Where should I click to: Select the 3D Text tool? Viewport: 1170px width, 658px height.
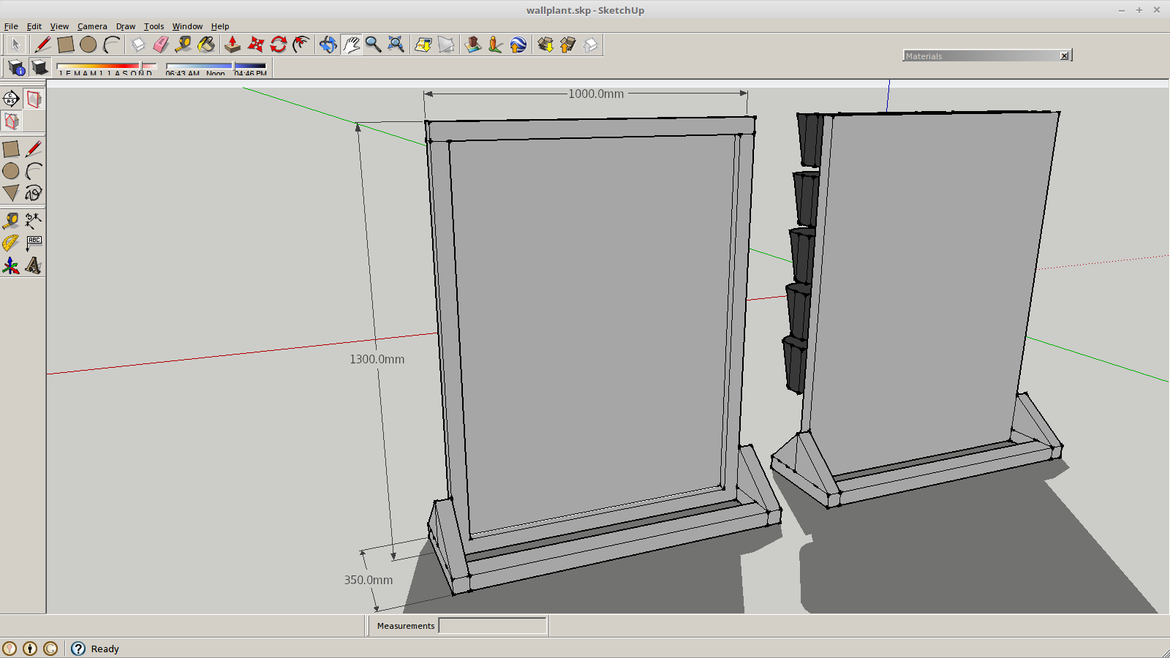click(34, 266)
